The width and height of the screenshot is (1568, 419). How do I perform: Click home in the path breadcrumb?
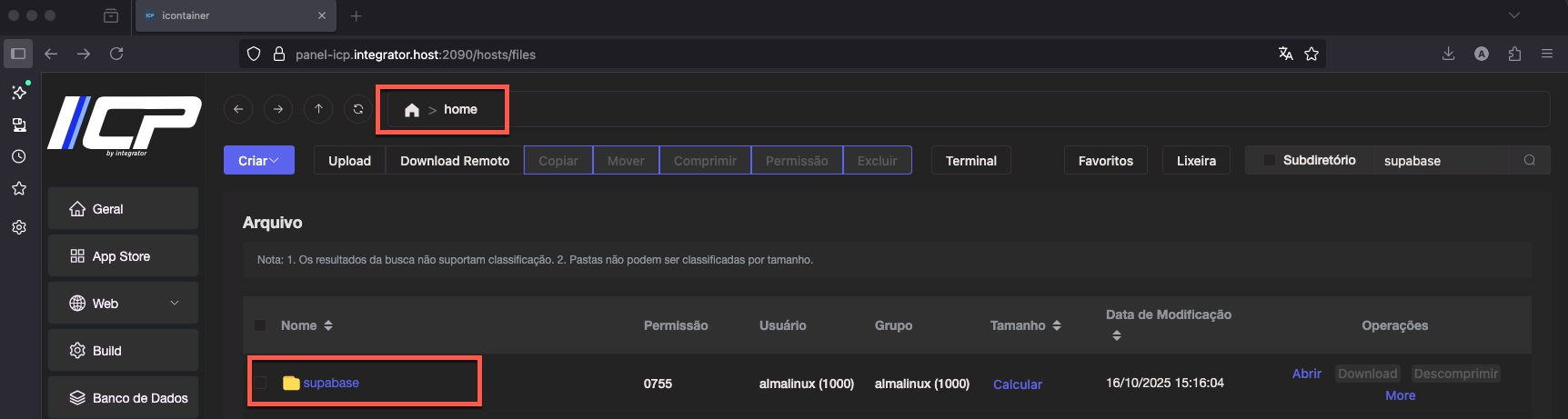[x=460, y=109]
